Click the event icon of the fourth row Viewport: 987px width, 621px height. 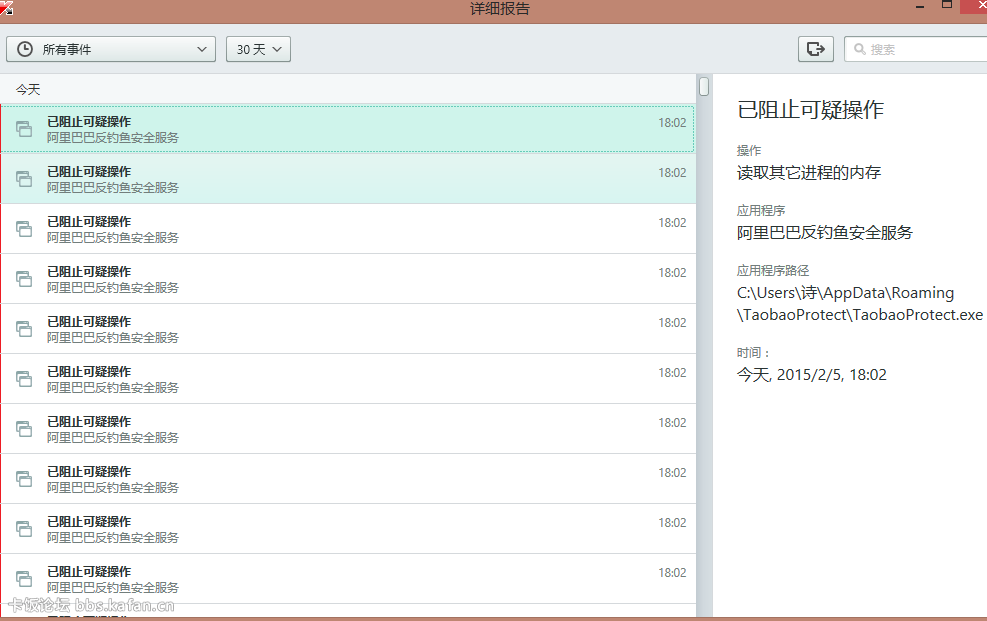coord(24,279)
